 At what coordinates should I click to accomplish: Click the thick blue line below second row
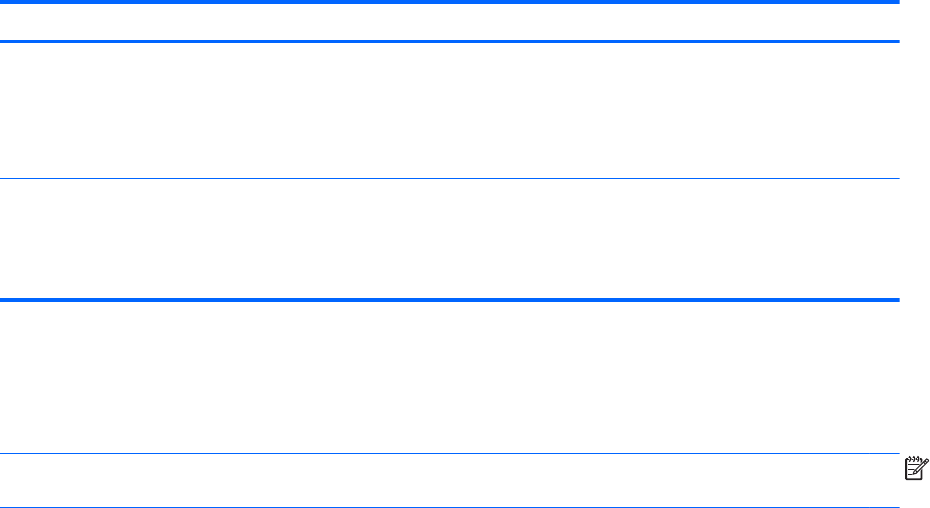point(450,300)
